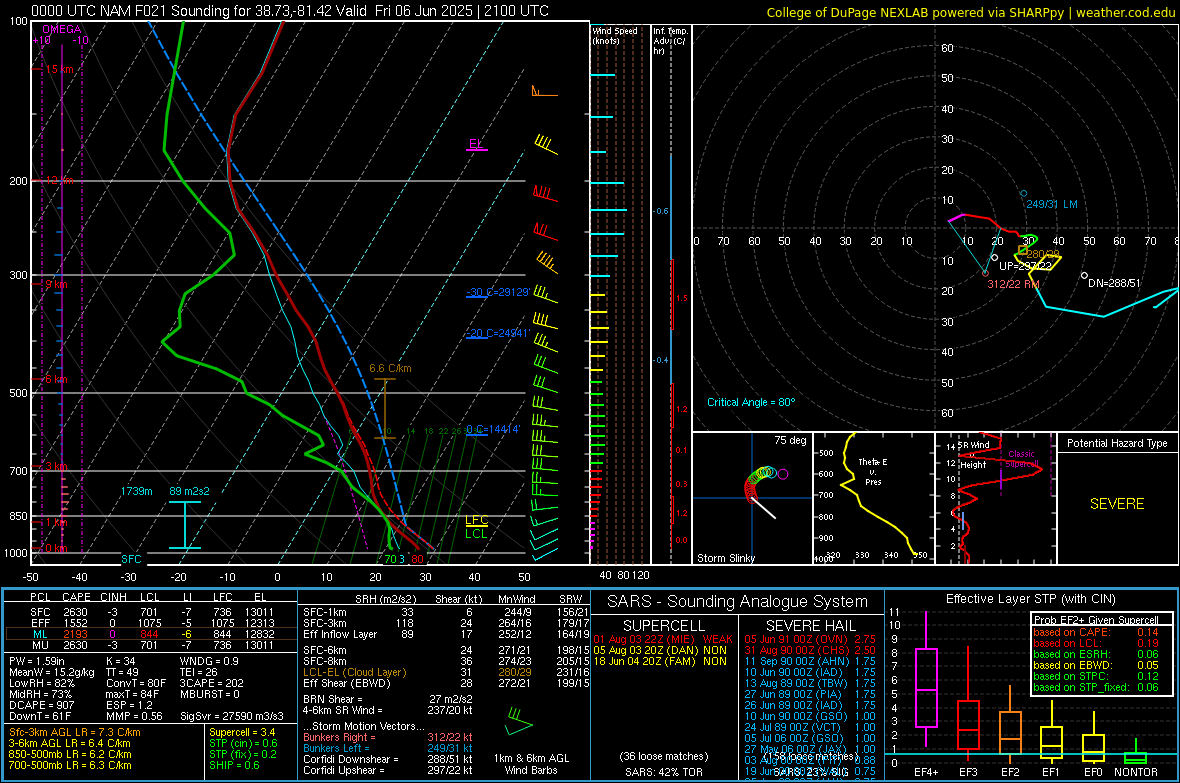Click the Eff Shear (EBWD) row

[446, 683]
